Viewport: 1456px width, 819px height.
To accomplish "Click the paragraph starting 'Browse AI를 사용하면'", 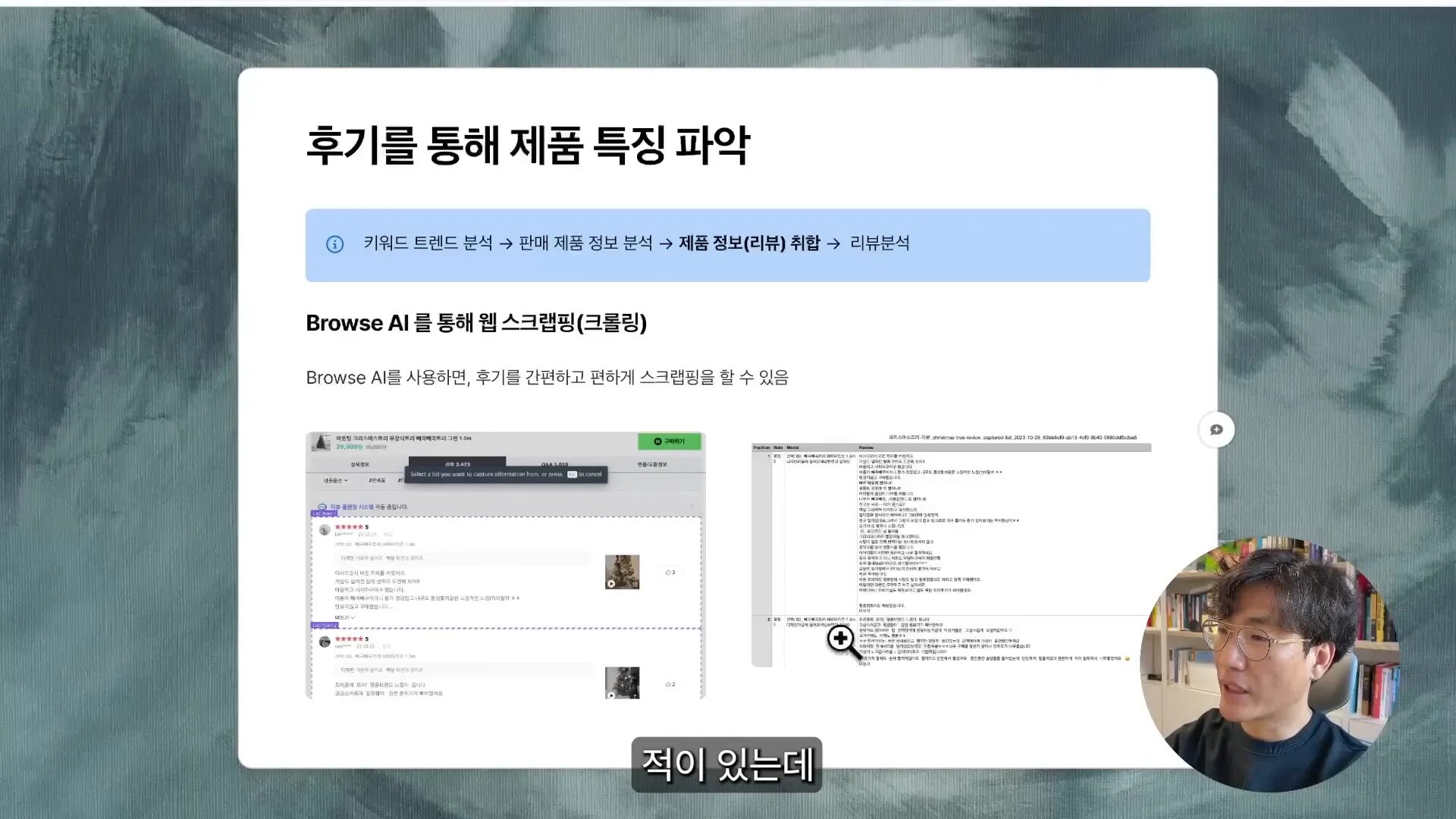I will coord(547,378).
